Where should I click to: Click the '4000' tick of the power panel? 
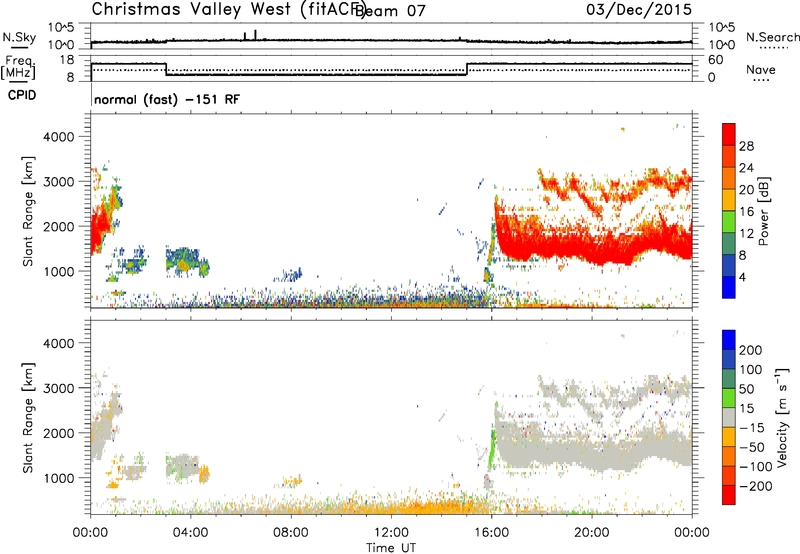[59, 137]
